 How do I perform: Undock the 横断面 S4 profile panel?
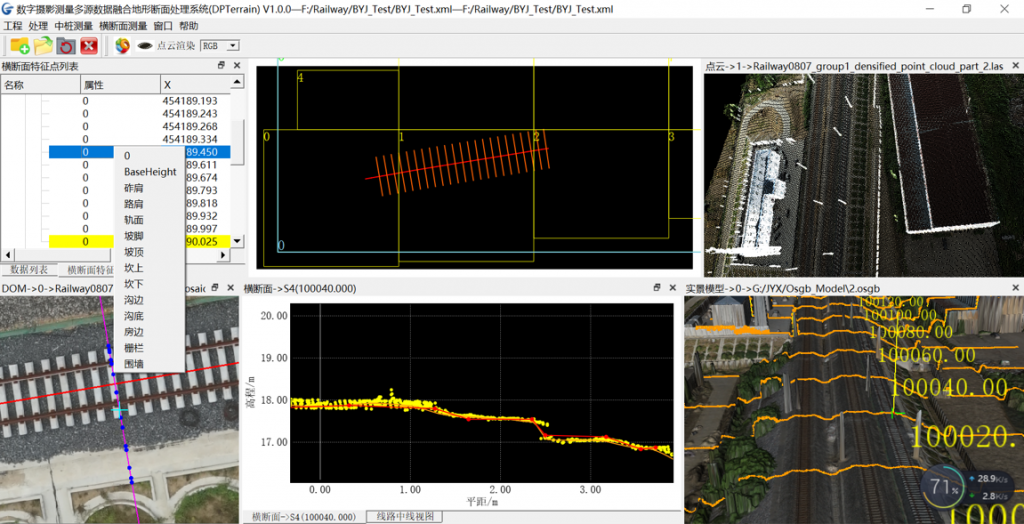coord(657,287)
